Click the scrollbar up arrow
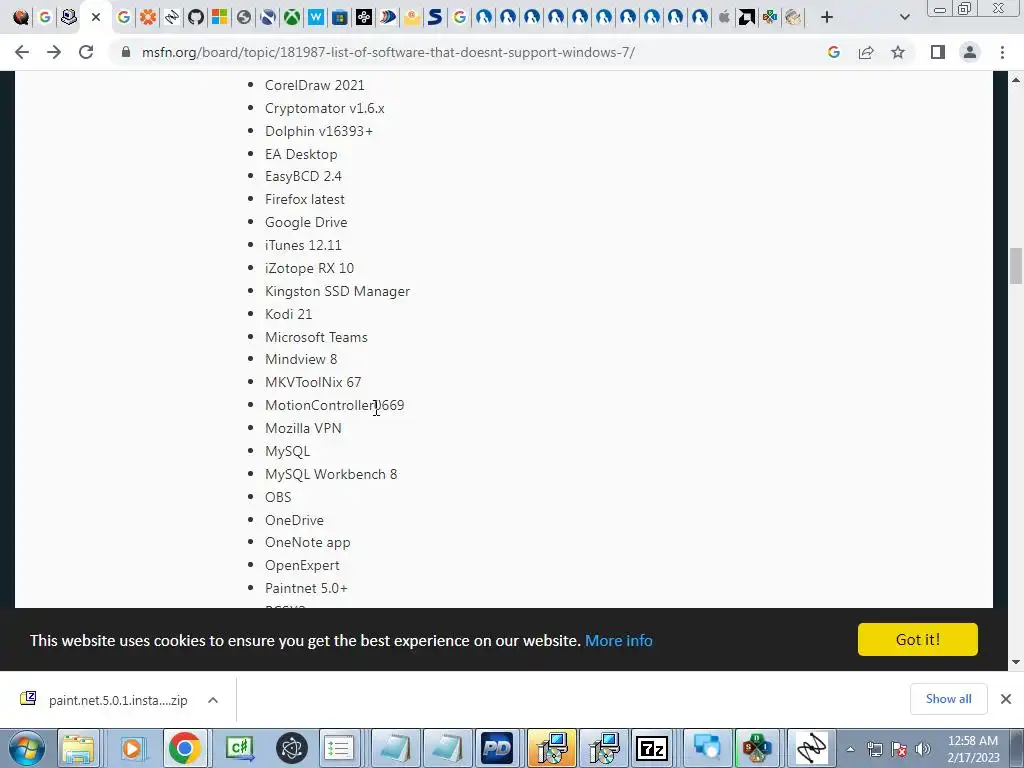1024x768 pixels. click(x=1016, y=80)
